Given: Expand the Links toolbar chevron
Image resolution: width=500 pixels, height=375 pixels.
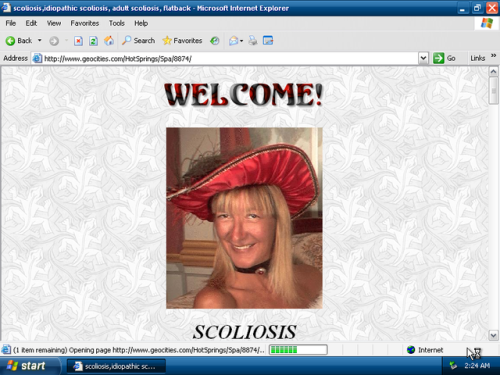Looking at the screenshot, I should pos(493,56).
